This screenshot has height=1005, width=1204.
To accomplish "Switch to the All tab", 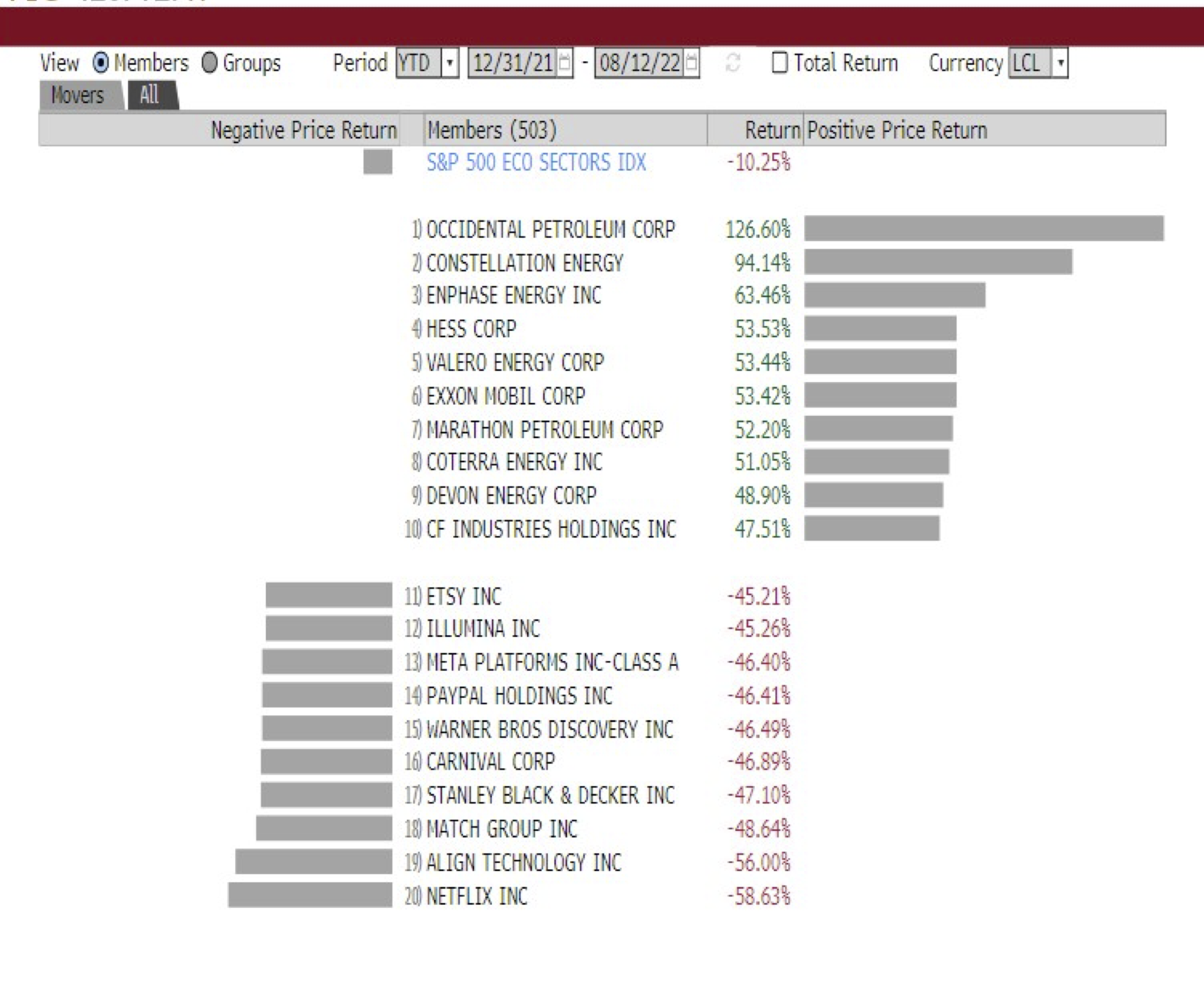I will click(151, 95).
